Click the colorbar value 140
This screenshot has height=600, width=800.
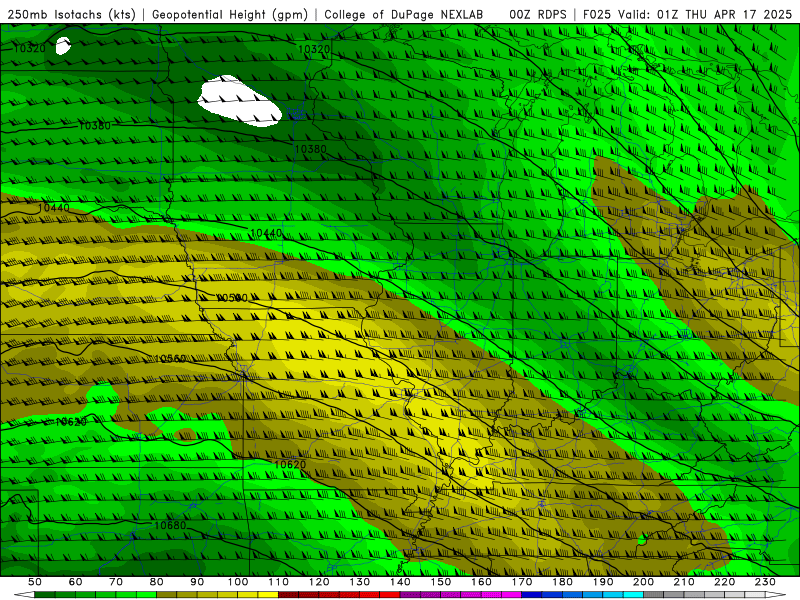pyautogui.click(x=400, y=582)
